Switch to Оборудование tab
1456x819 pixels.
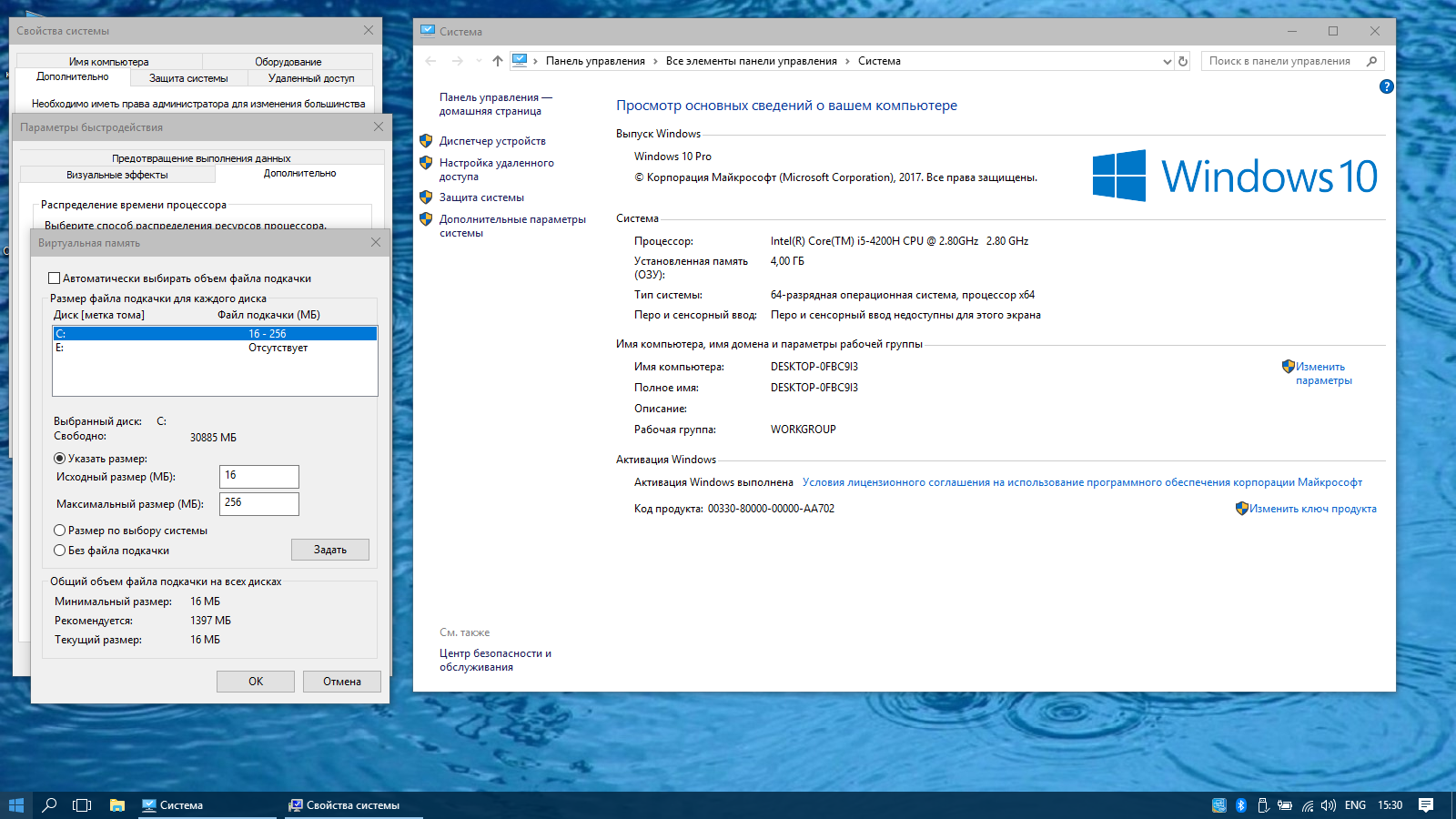[288, 62]
